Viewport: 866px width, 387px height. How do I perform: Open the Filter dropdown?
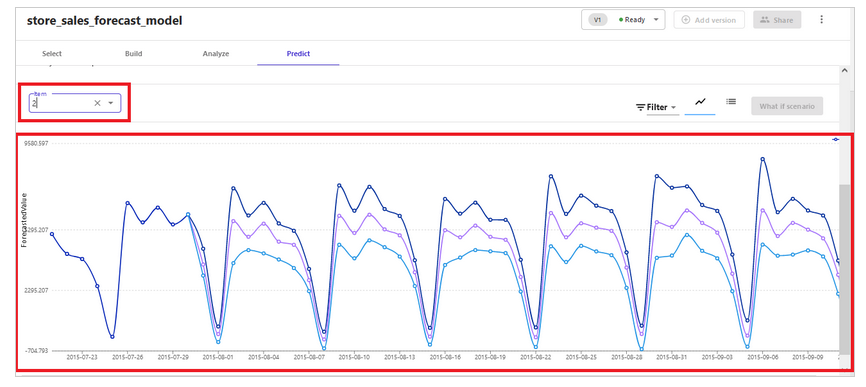coord(657,107)
